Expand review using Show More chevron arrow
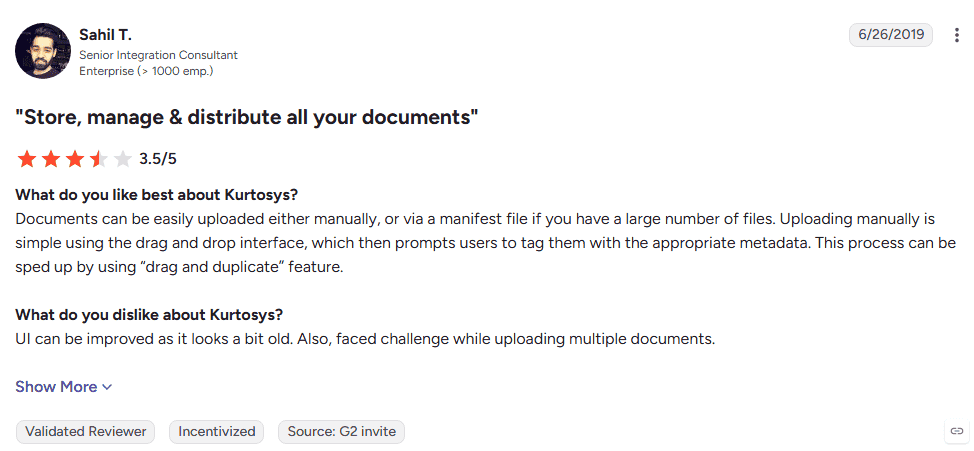Image resolution: width=974 pixels, height=451 pixels. [x=107, y=387]
